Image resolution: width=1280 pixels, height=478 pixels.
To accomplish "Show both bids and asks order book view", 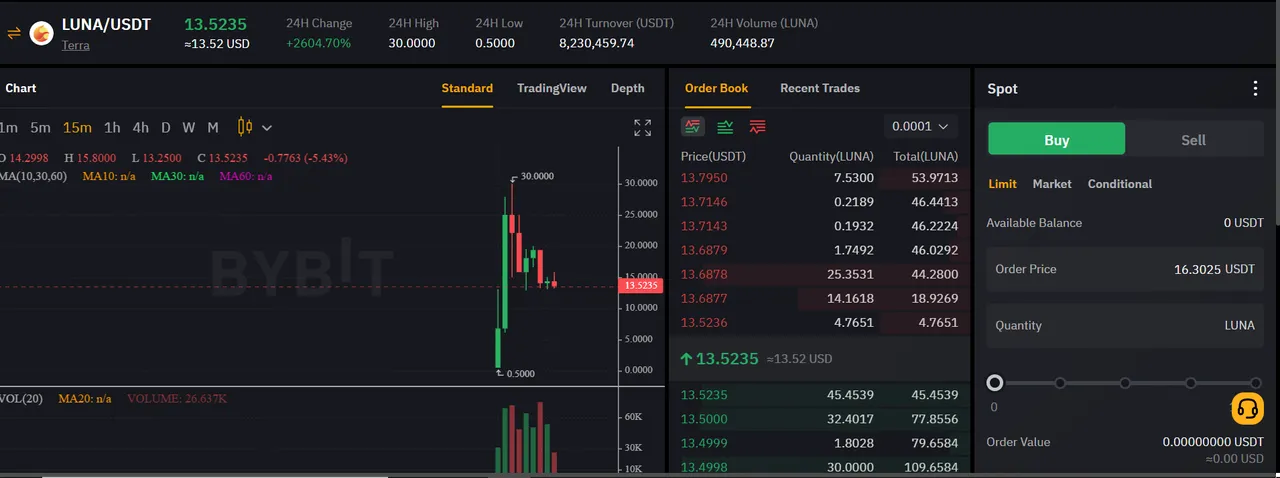I will tap(693, 126).
